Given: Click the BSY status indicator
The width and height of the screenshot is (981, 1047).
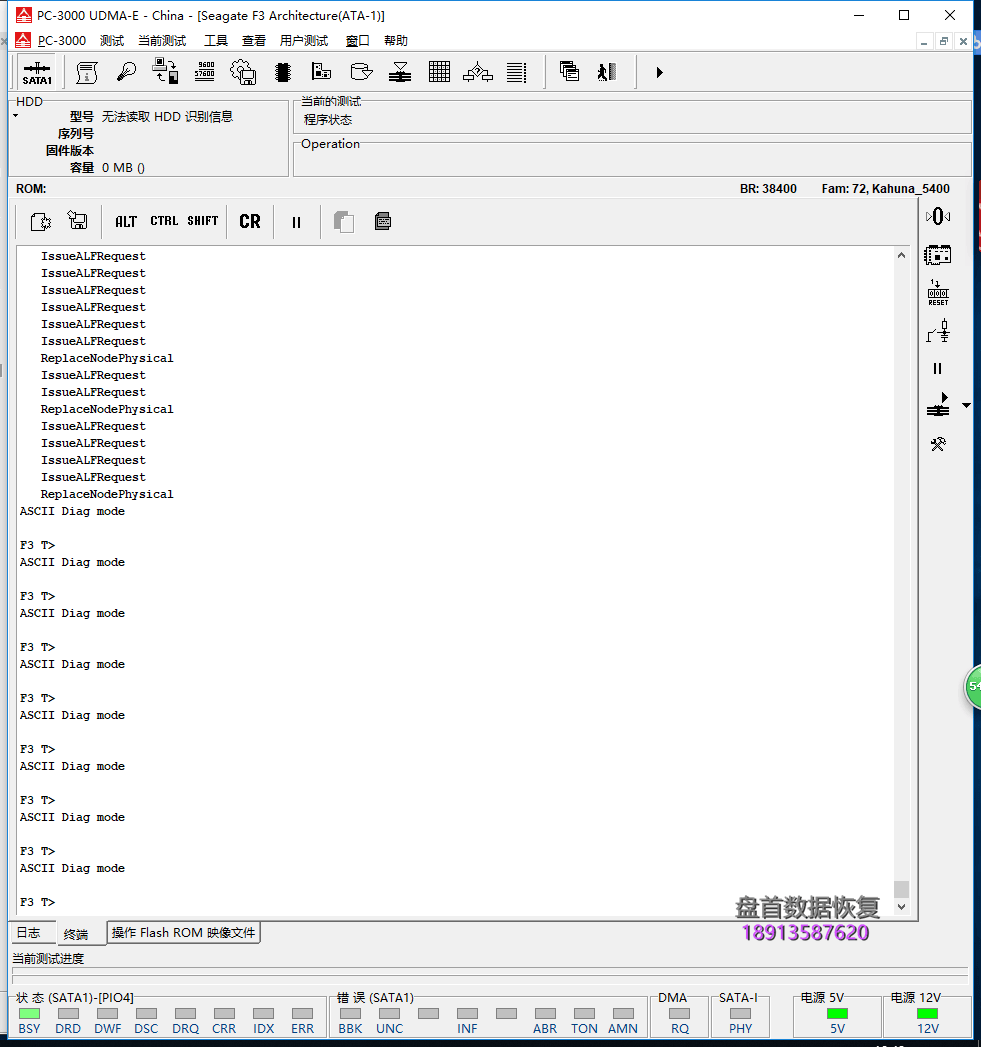Looking at the screenshot, I should (x=29, y=1014).
